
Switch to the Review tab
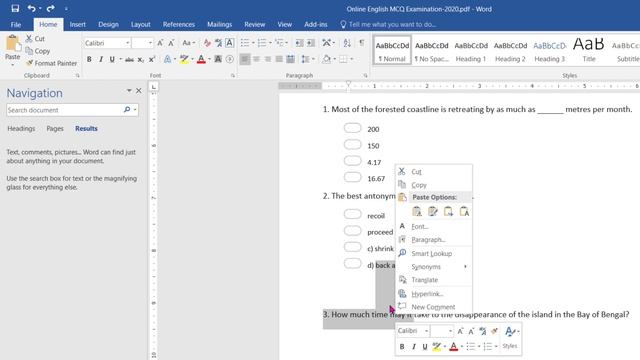tap(255, 24)
